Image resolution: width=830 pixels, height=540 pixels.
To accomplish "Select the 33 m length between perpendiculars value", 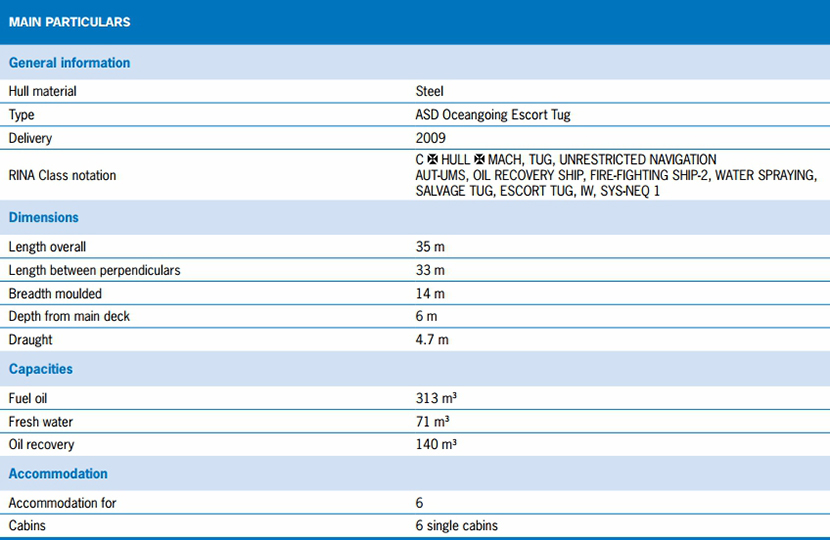I will pyautogui.click(x=430, y=270).
